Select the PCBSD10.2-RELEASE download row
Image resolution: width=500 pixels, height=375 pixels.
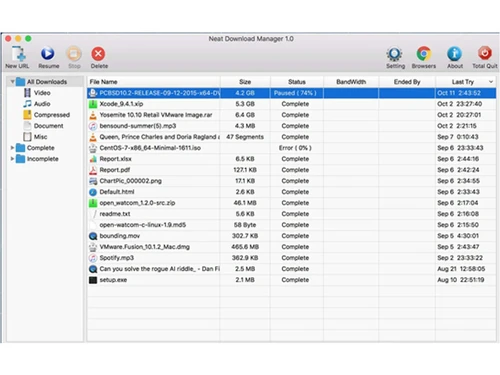click(x=292, y=93)
